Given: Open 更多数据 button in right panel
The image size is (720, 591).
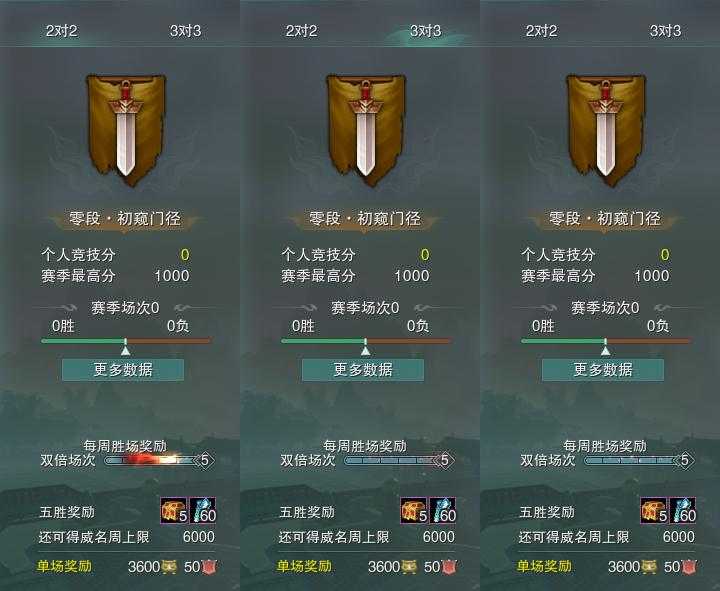Looking at the screenshot, I should click(x=603, y=370).
